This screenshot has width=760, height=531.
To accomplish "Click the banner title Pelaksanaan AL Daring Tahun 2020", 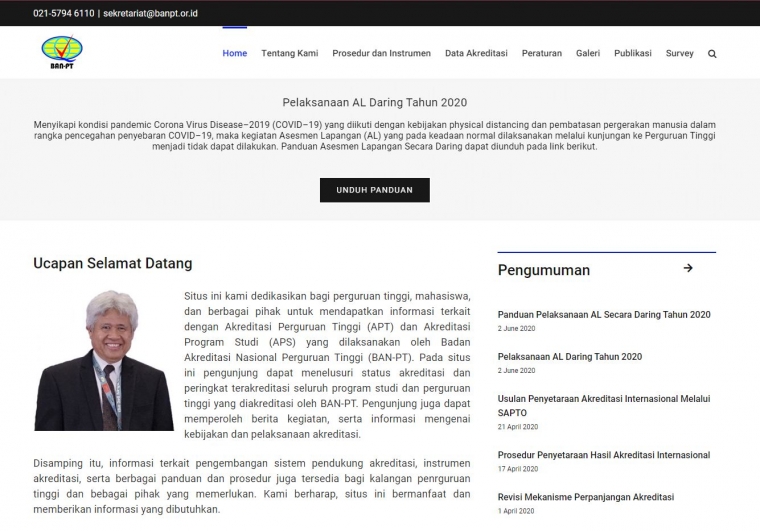I will pos(375,103).
